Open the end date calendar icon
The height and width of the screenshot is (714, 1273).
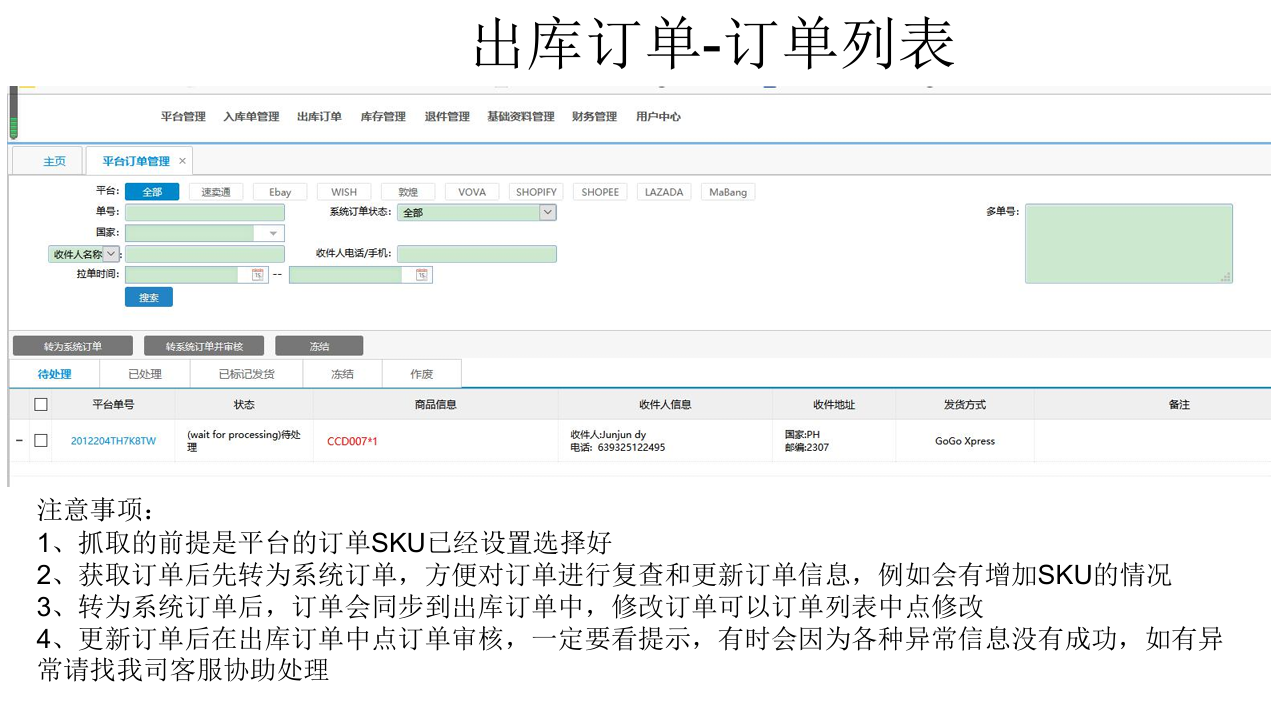[421, 274]
